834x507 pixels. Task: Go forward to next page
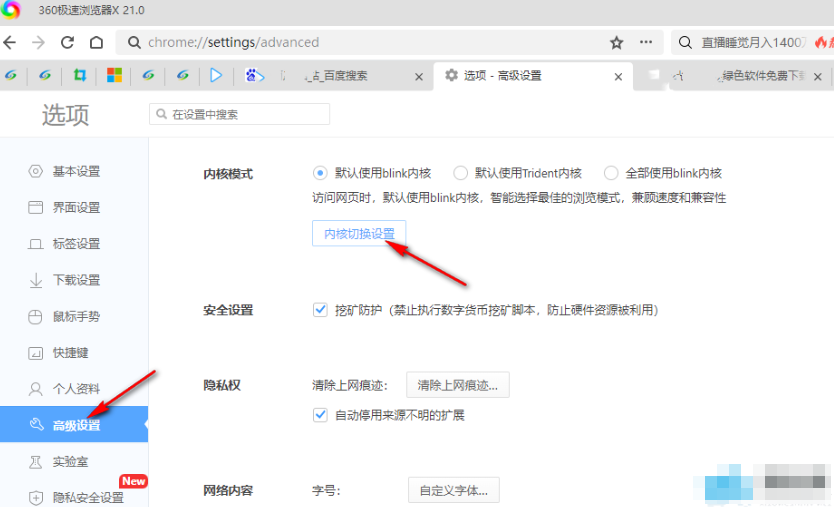pos(38,42)
